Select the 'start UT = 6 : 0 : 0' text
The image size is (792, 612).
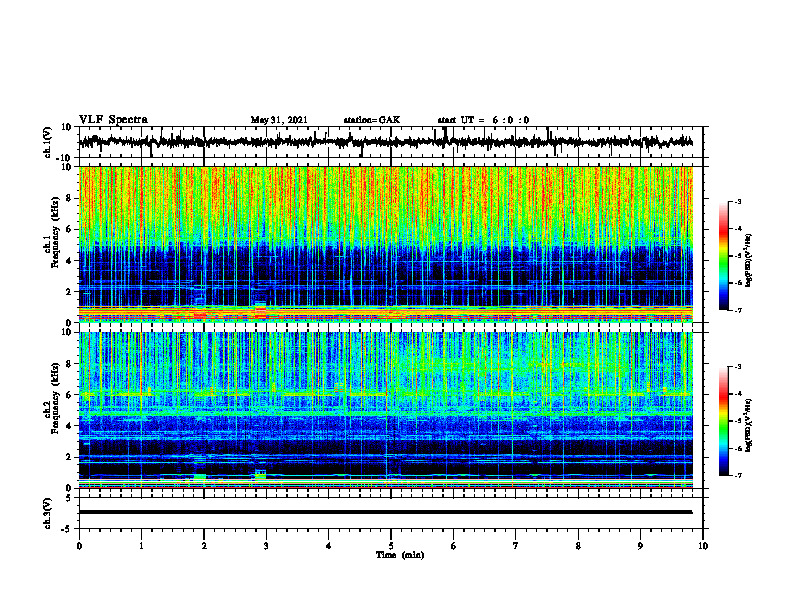click(483, 120)
